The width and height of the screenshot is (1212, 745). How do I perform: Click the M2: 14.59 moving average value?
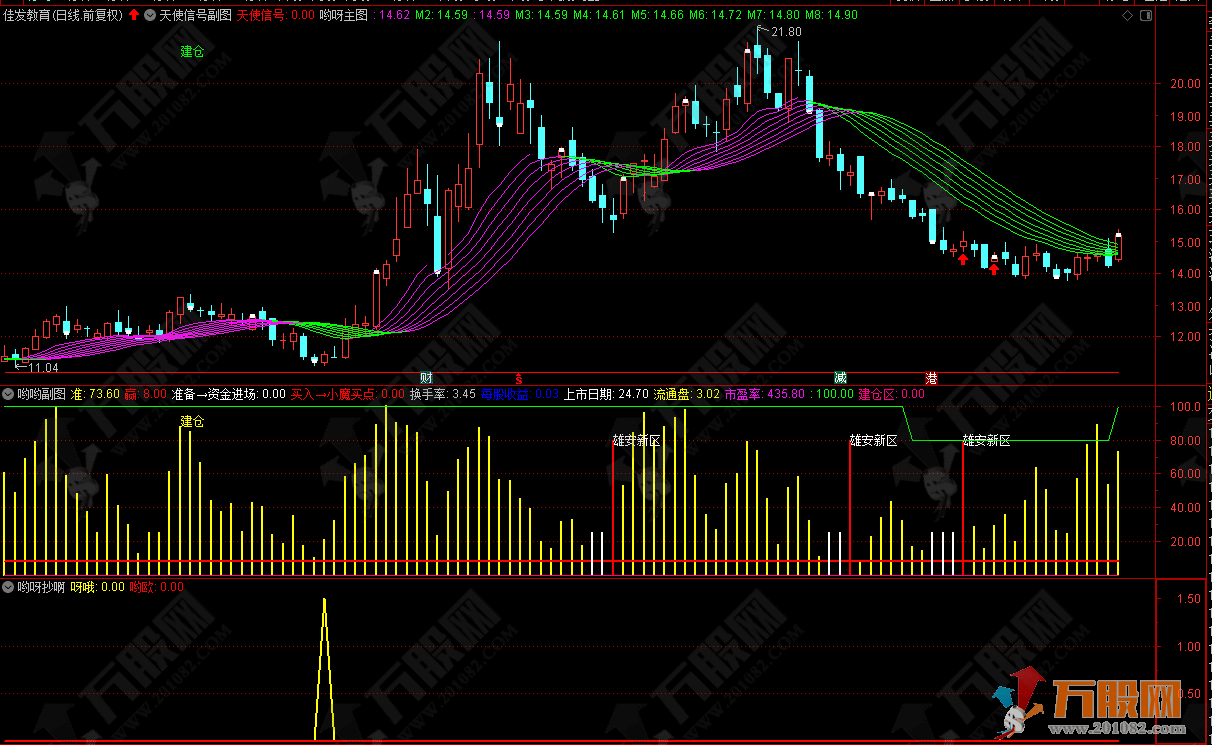pos(441,15)
